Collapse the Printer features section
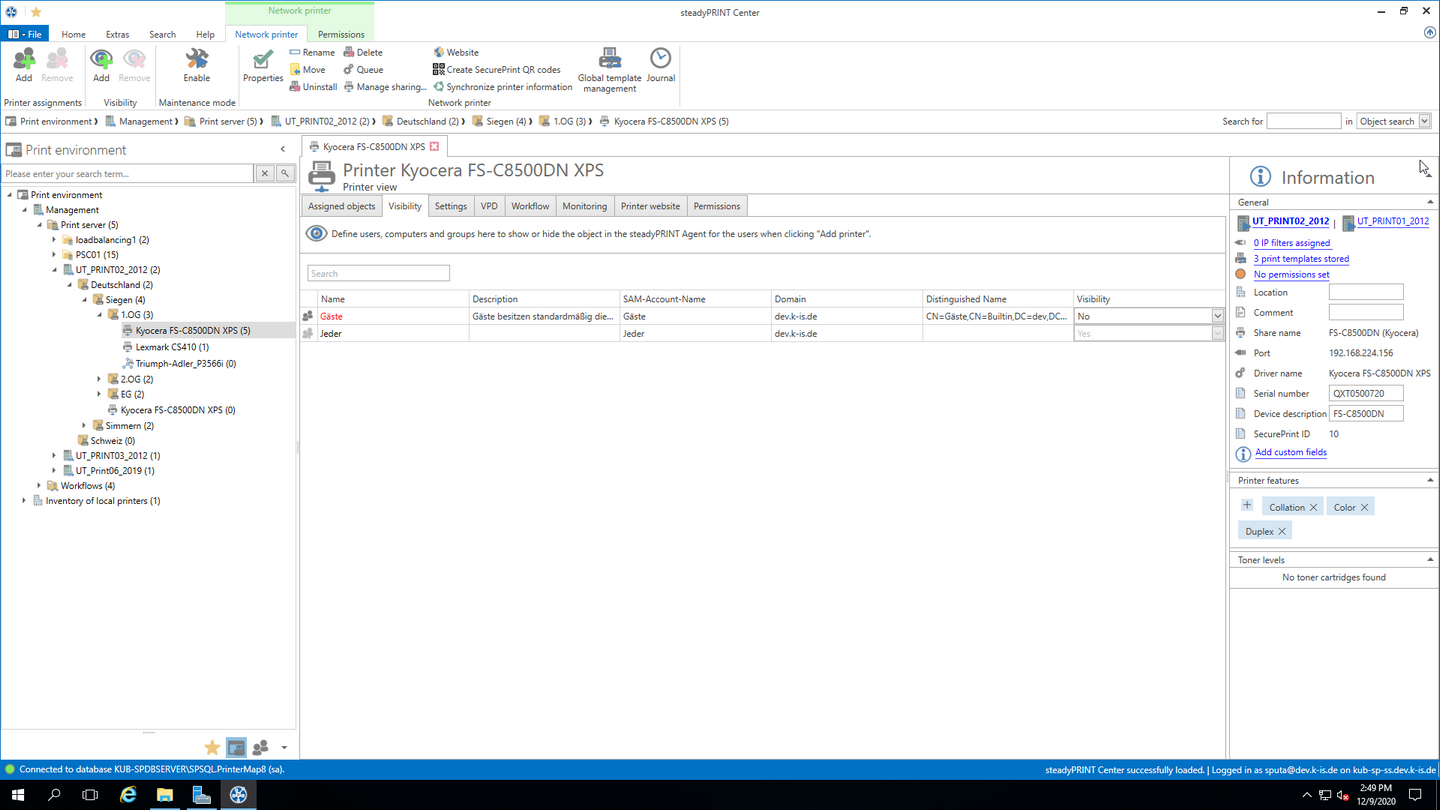 click(x=1430, y=481)
